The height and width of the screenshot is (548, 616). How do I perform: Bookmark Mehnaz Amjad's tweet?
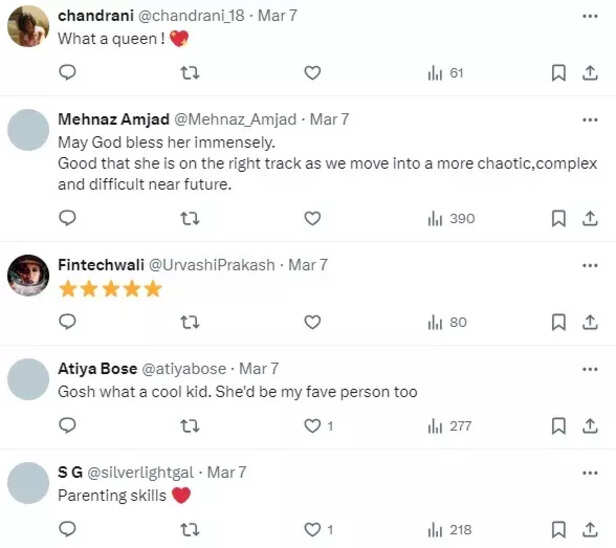tap(559, 218)
